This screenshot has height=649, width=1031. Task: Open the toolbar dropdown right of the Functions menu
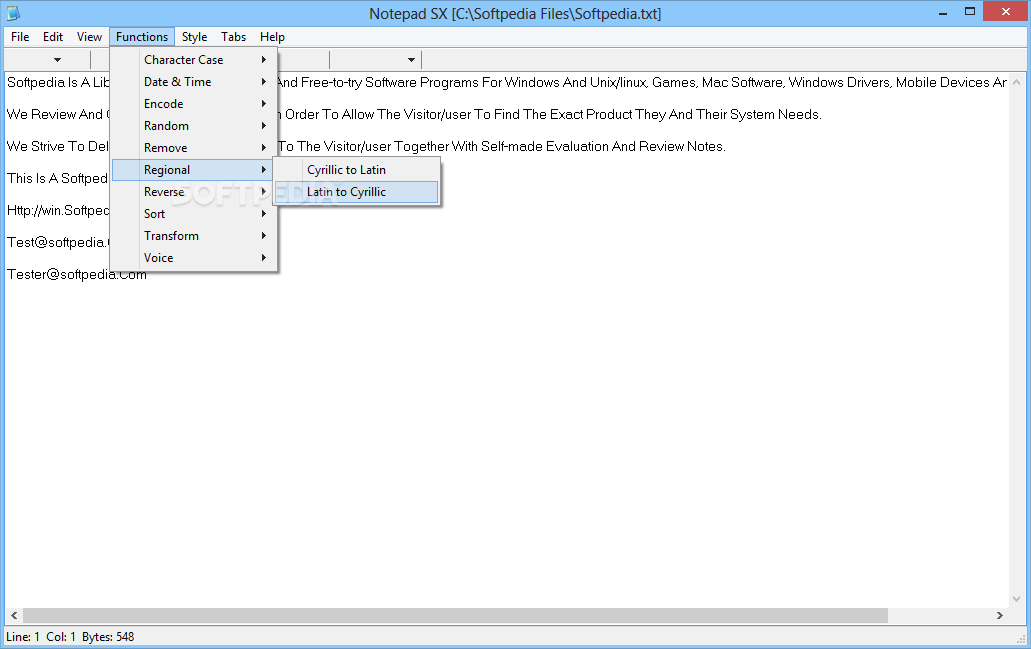tap(411, 60)
